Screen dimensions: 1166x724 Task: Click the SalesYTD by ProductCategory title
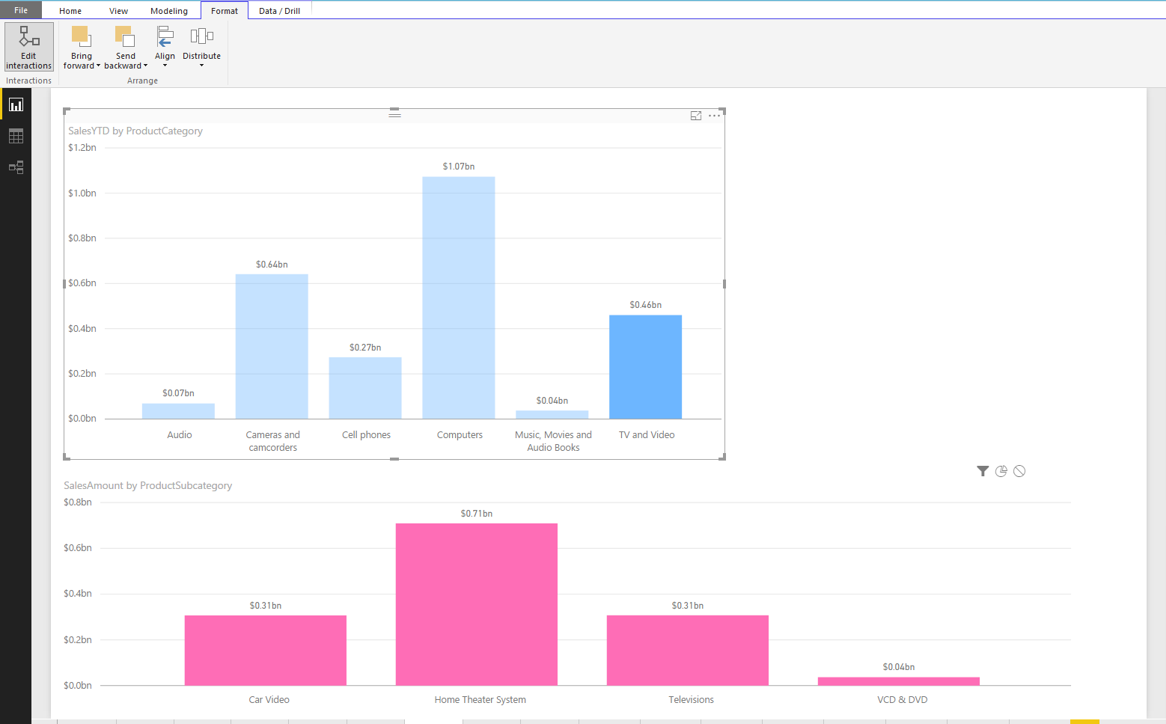tap(135, 131)
